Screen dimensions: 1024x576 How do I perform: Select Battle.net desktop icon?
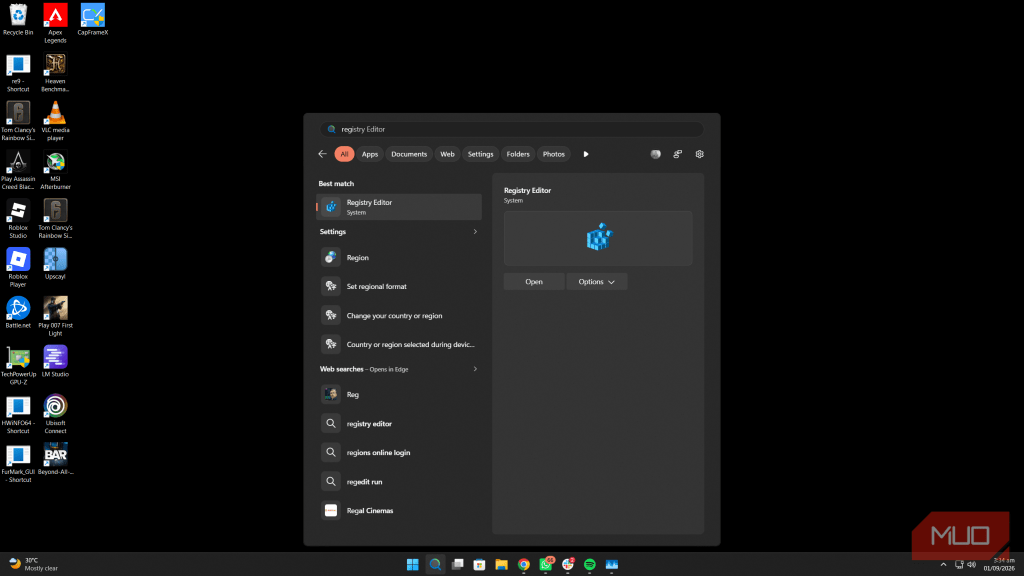pos(18,312)
